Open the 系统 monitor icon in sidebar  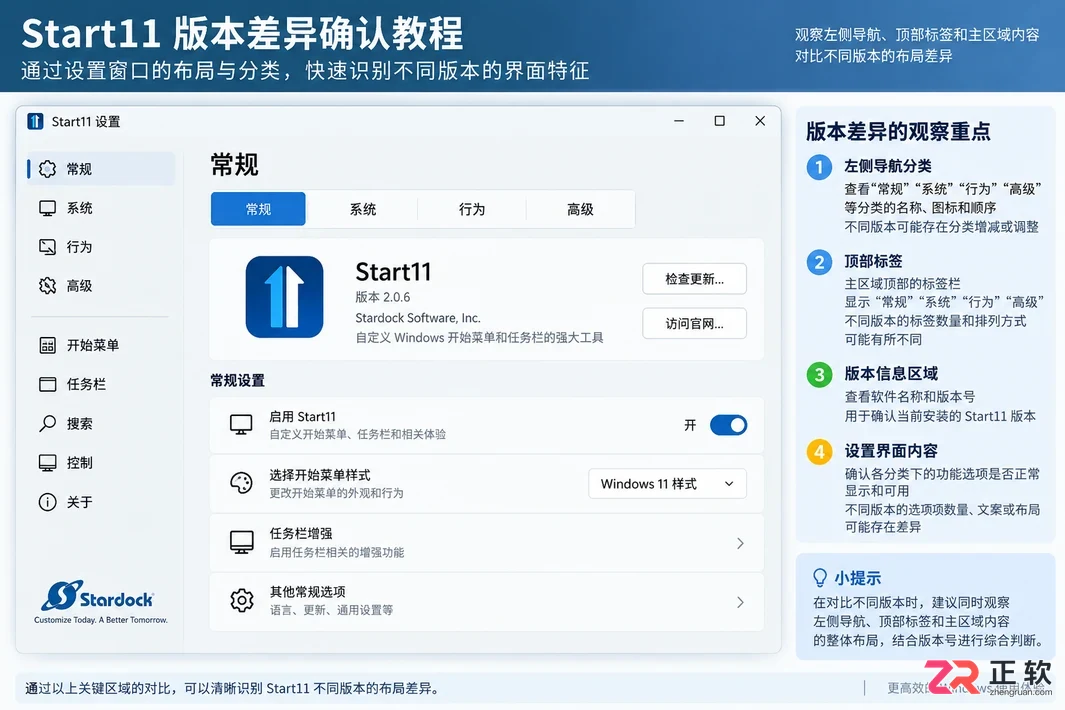tap(48, 208)
